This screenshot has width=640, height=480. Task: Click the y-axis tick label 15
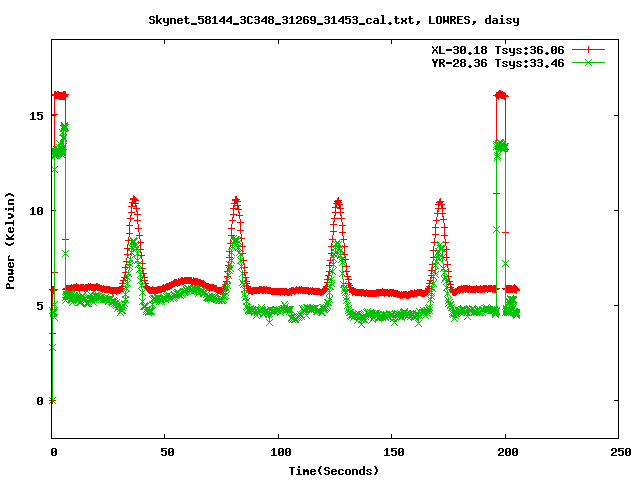(x=36, y=116)
